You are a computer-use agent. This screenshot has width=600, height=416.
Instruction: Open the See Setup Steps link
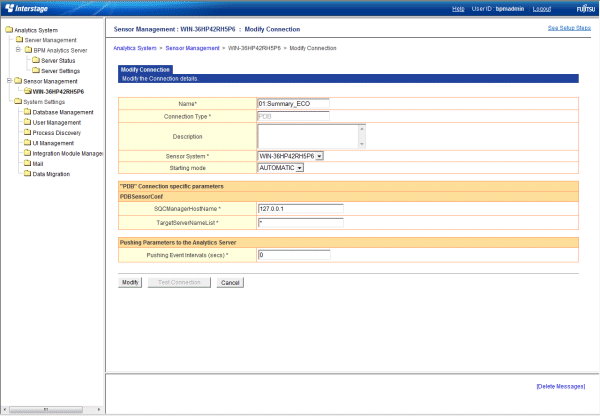569,28
